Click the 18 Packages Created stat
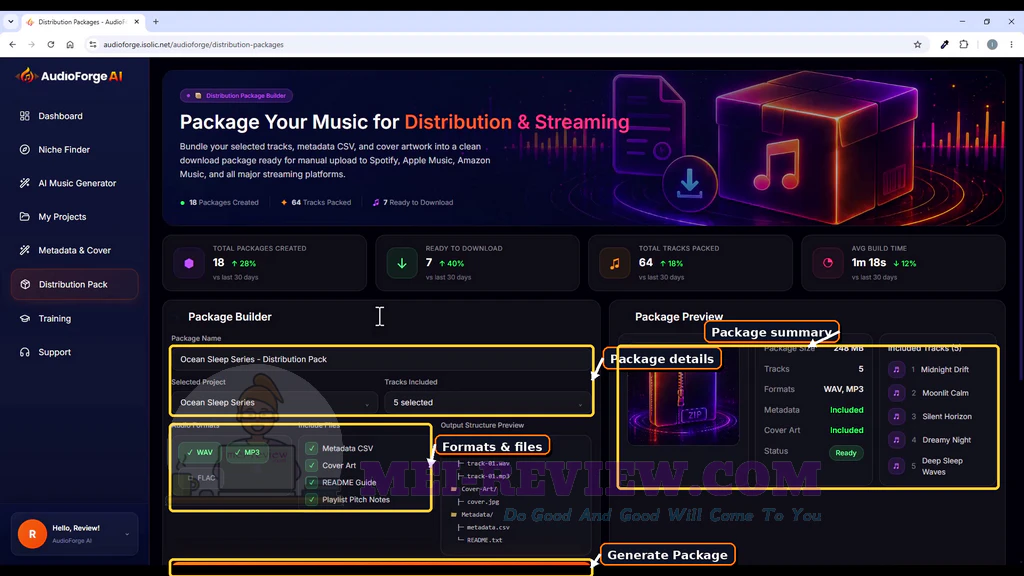 click(219, 202)
